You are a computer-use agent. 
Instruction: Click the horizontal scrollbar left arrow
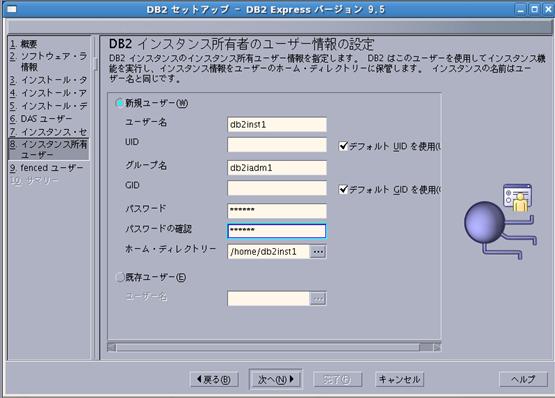tap(111, 347)
